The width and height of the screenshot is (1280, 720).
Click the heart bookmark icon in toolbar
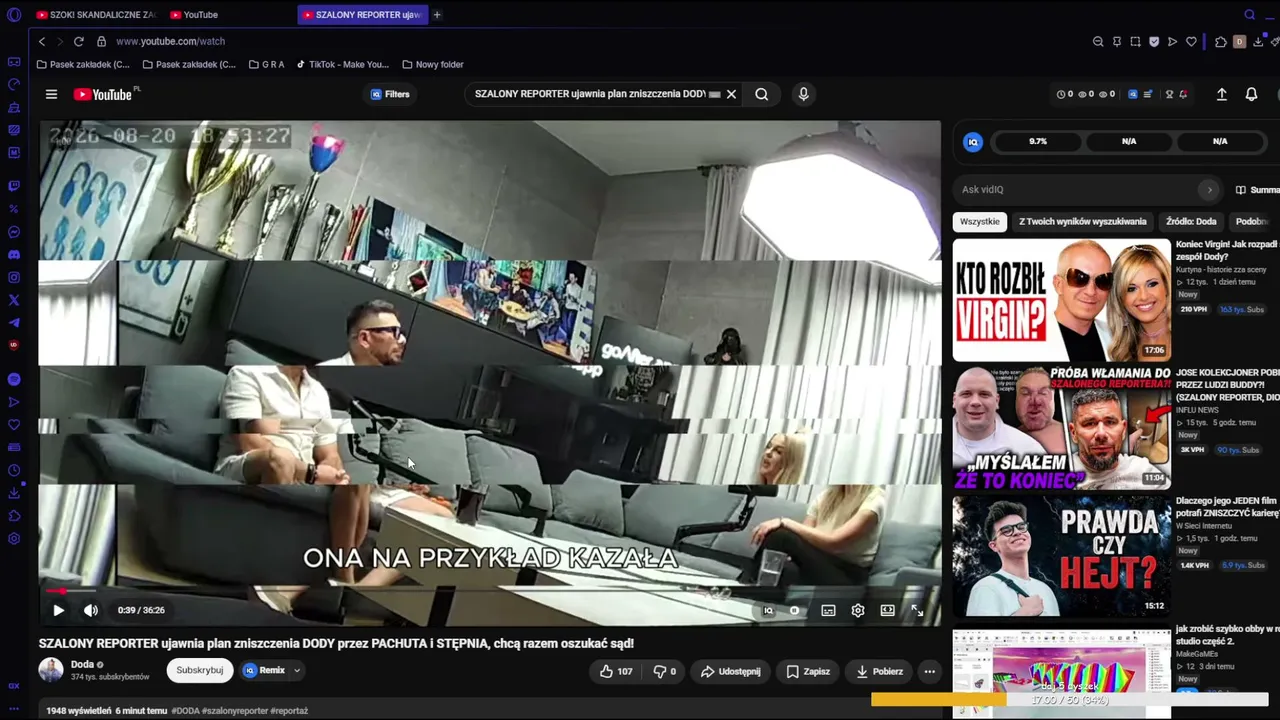coord(1191,42)
